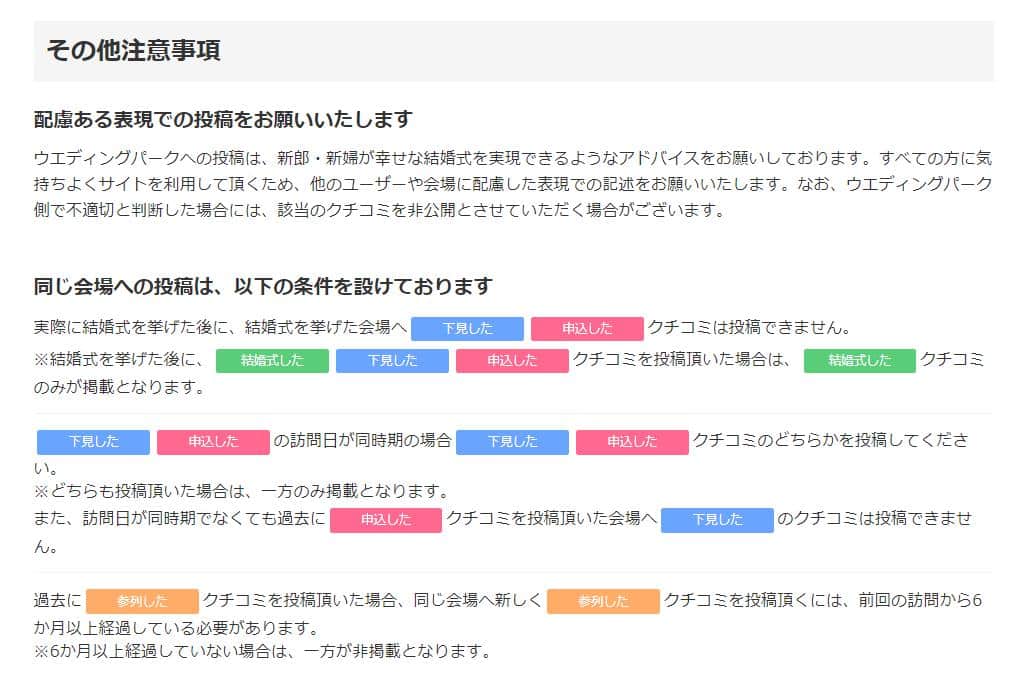The height and width of the screenshot is (681, 1010).
Task: Click pink 申込した badge before クチコミを投稿頂いた場合は
Action: pos(512,361)
